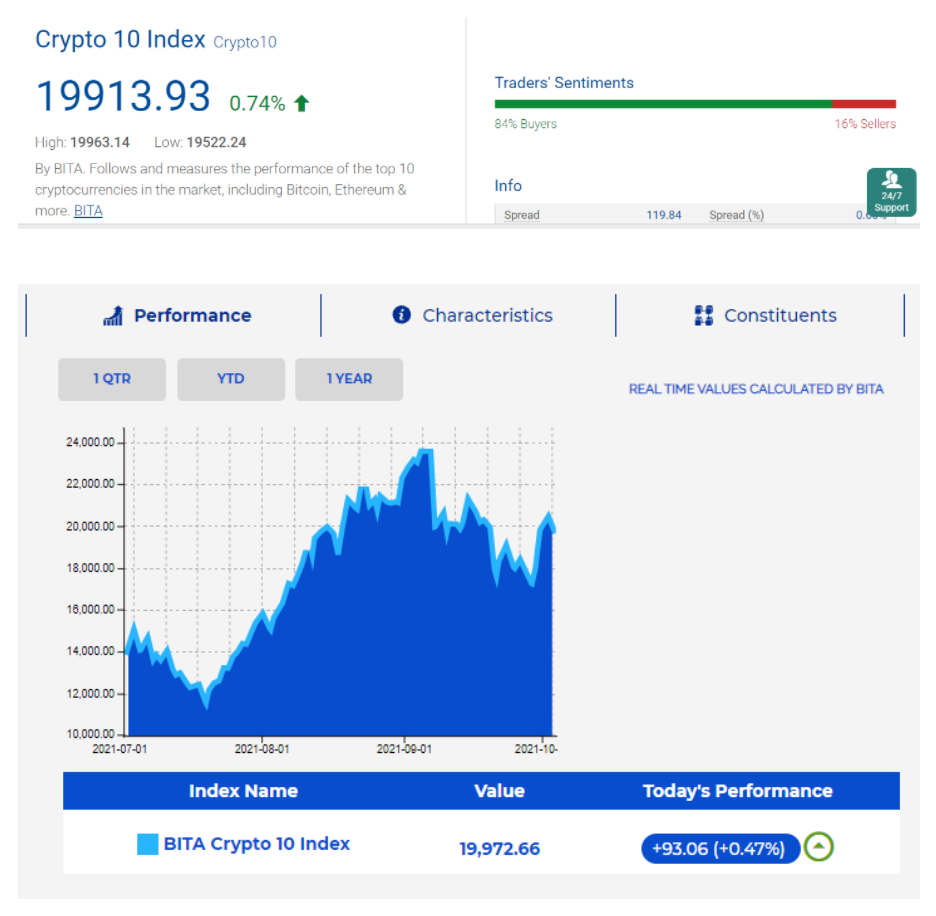Click the +93.06 (+0.47%) performance badge
The image size is (936, 916).
coord(719,849)
